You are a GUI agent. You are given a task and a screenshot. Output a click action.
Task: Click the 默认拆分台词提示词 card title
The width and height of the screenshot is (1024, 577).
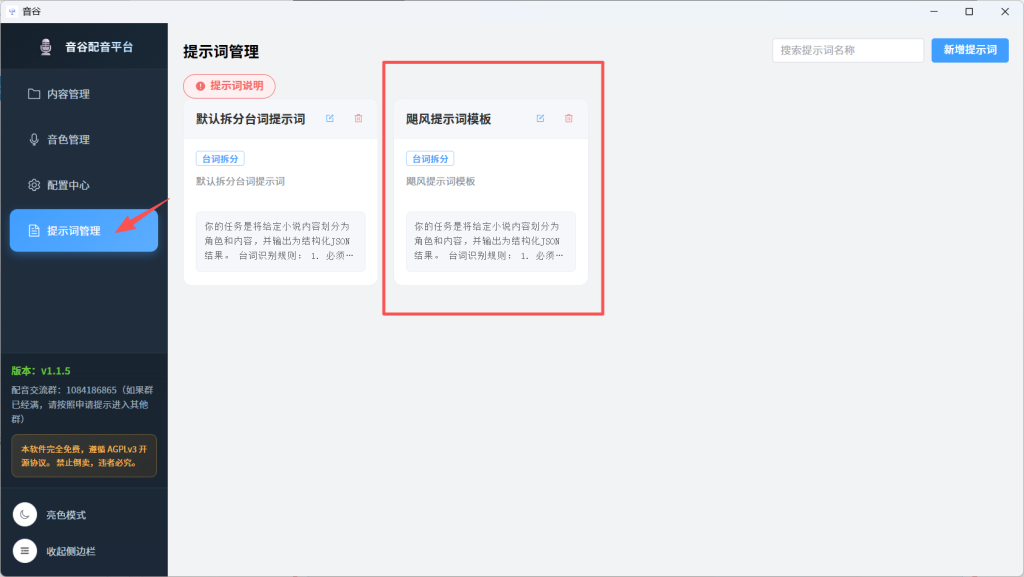click(251, 119)
